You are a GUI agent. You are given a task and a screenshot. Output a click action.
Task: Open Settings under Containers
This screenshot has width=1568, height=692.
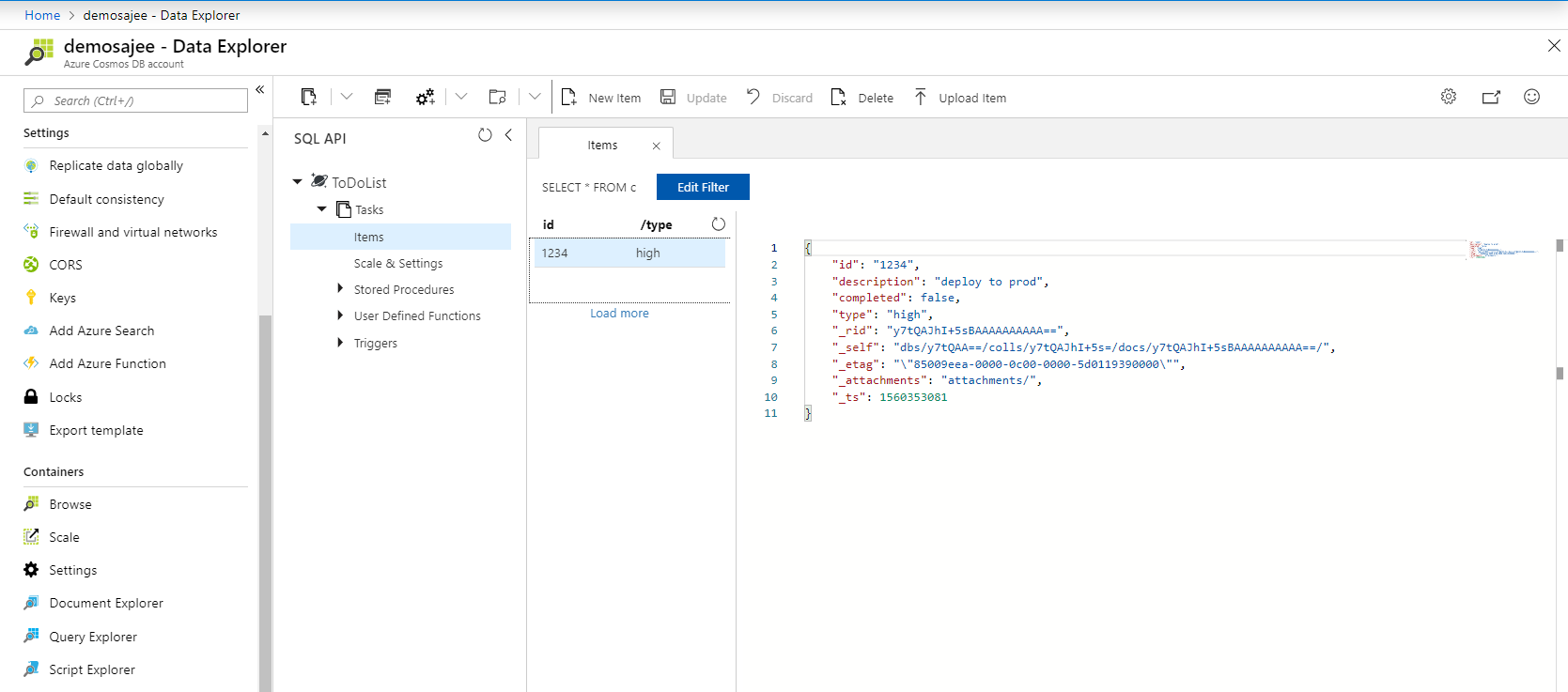(x=73, y=570)
